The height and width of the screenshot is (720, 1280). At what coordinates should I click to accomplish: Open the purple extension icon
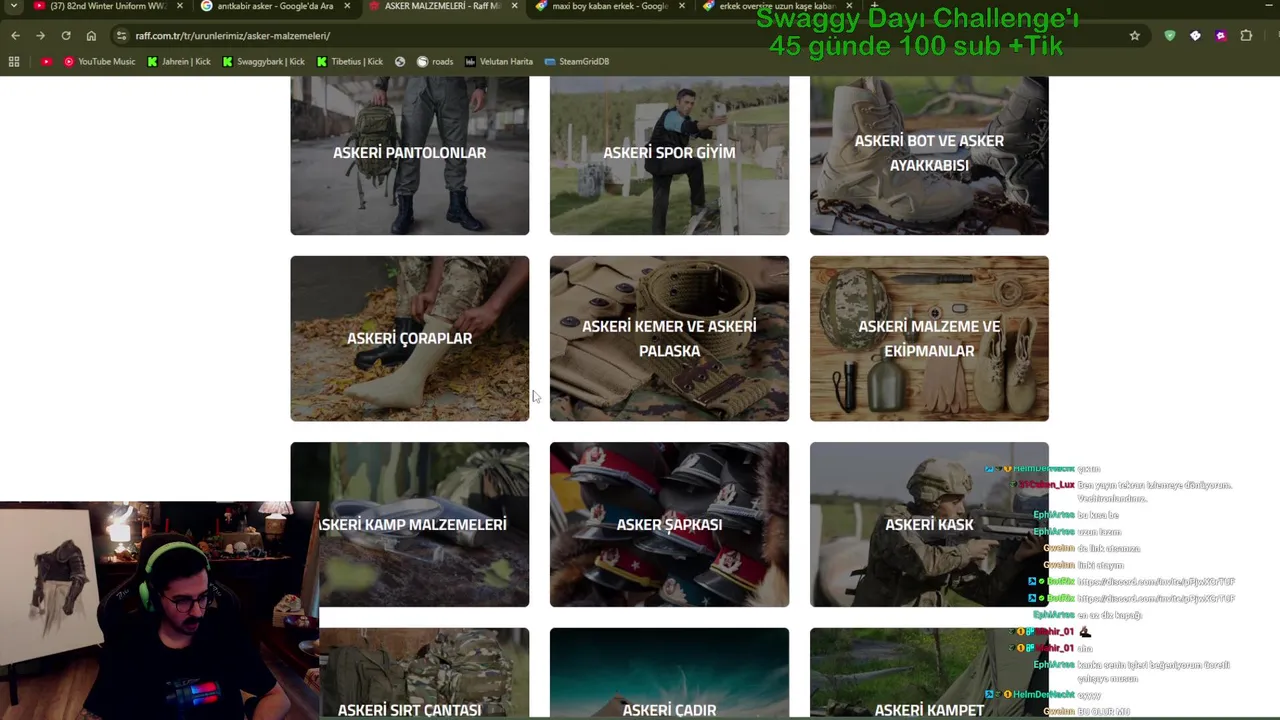click(x=1220, y=35)
